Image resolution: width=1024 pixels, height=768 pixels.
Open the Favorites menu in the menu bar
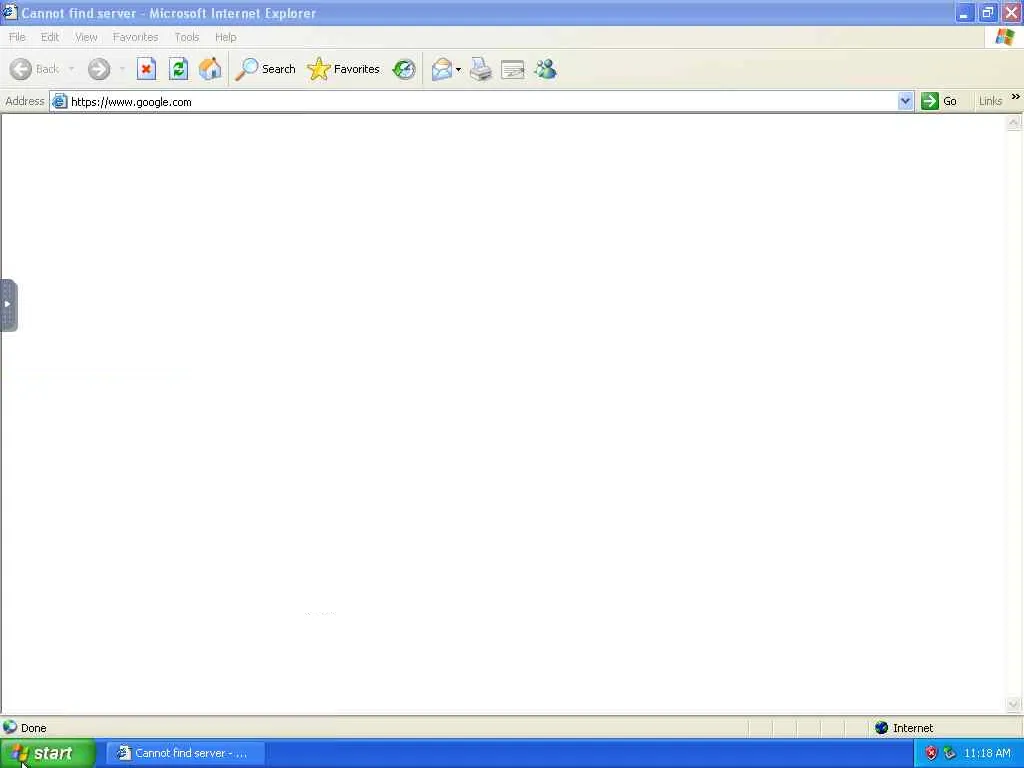pyautogui.click(x=135, y=37)
